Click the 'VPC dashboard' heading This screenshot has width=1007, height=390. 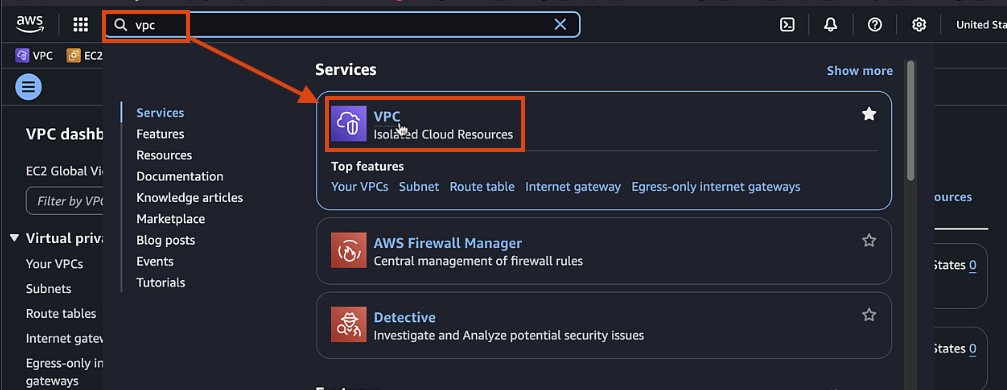(64, 134)
